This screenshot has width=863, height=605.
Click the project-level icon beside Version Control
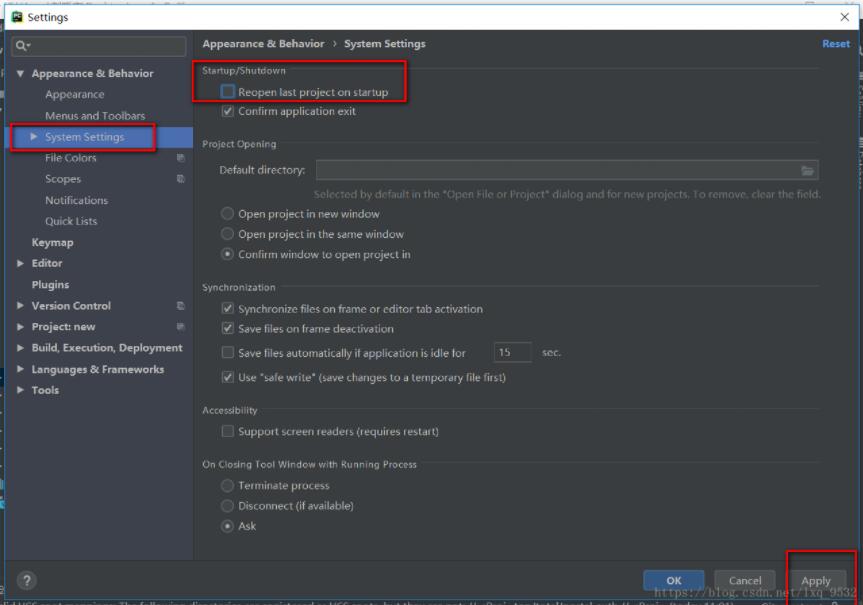tap(181, 306)
